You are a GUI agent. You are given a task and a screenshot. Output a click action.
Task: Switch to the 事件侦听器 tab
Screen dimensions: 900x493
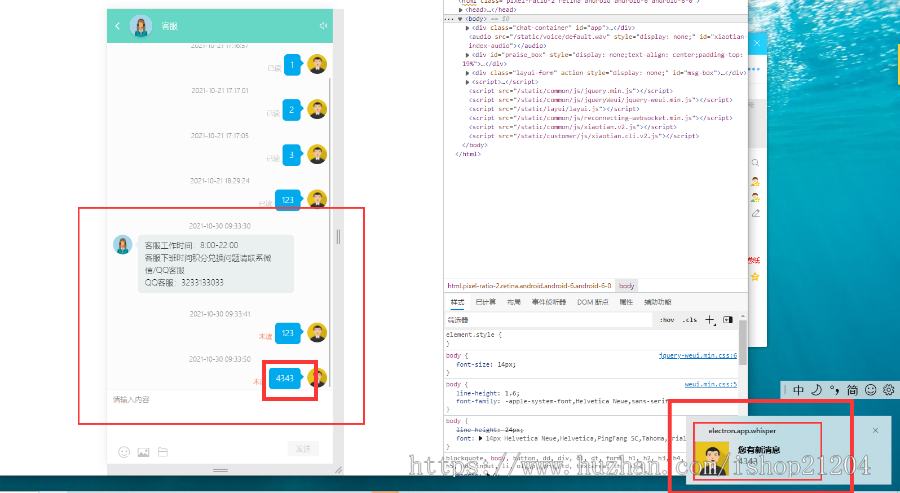549,302
